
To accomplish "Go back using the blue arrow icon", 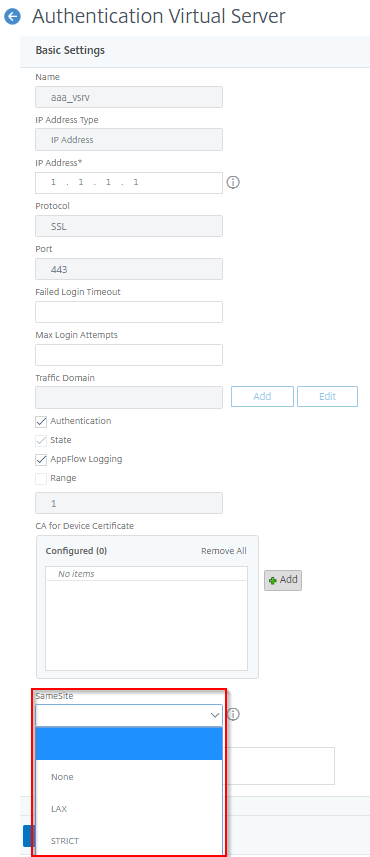I will pyautogui.click(x=12, y=17).
